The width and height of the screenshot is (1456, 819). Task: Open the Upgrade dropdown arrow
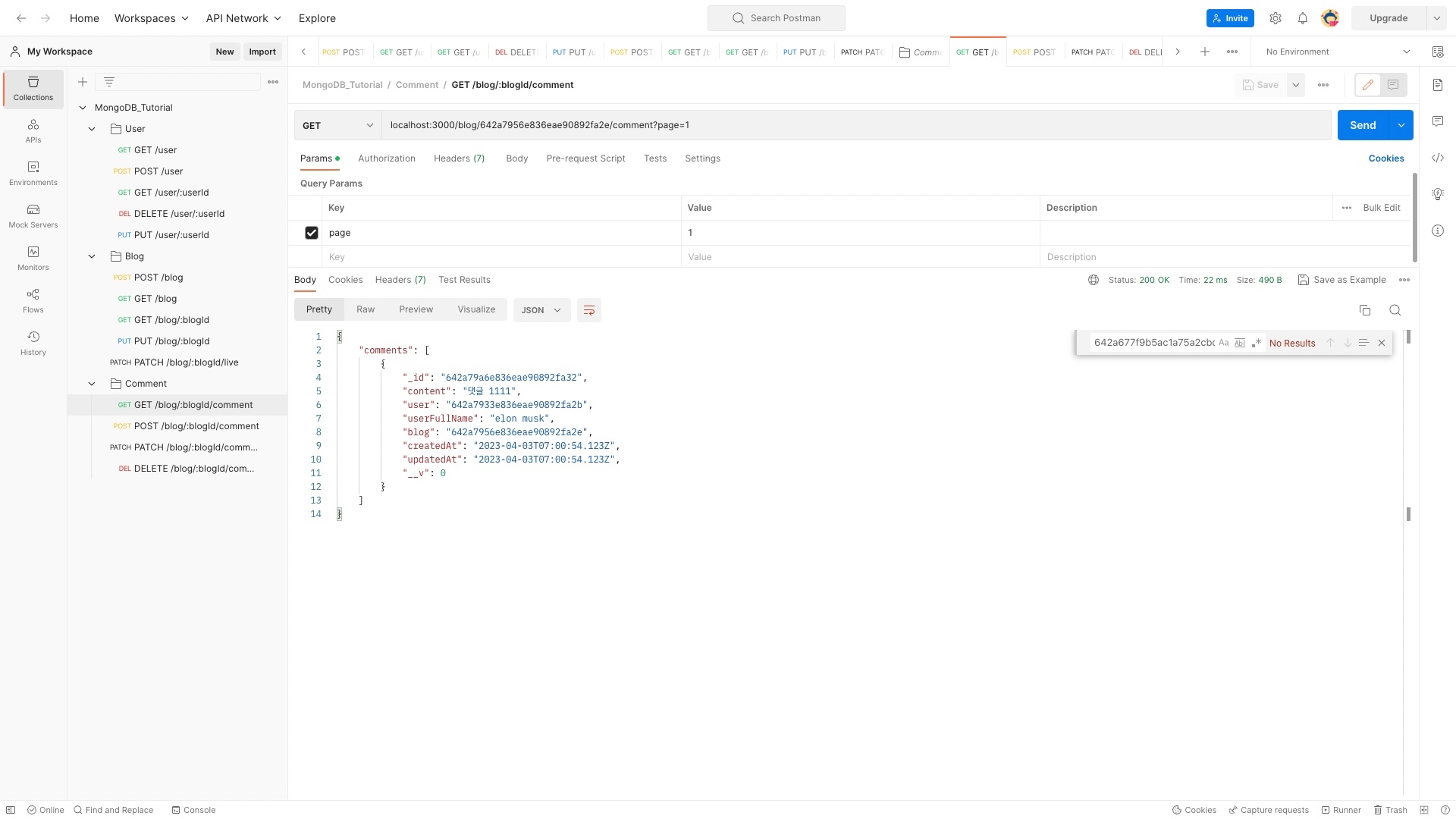(x=1436, y=18)
